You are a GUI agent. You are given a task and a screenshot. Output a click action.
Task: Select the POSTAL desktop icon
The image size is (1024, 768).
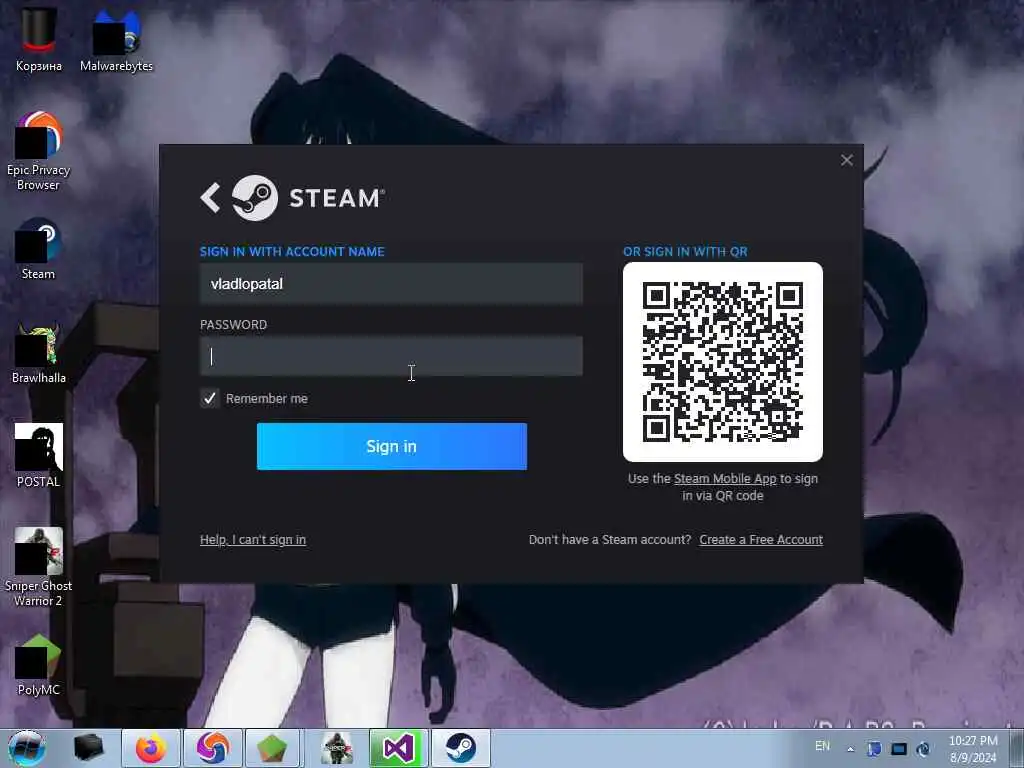39,456
